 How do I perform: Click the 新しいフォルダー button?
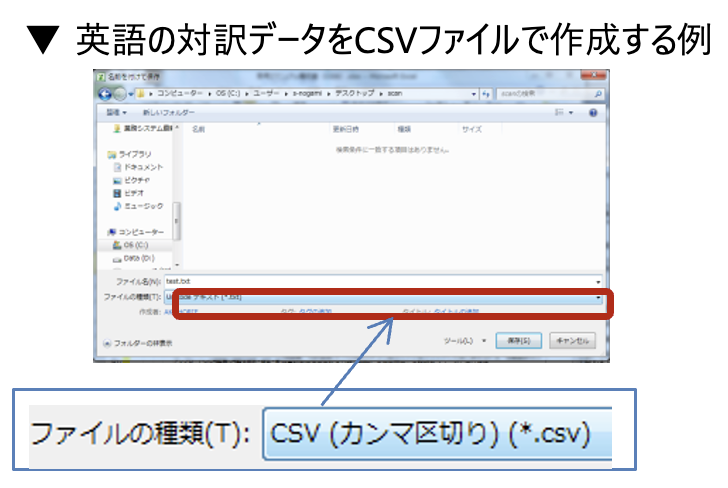pyautogui.click(x=169, y=112)
